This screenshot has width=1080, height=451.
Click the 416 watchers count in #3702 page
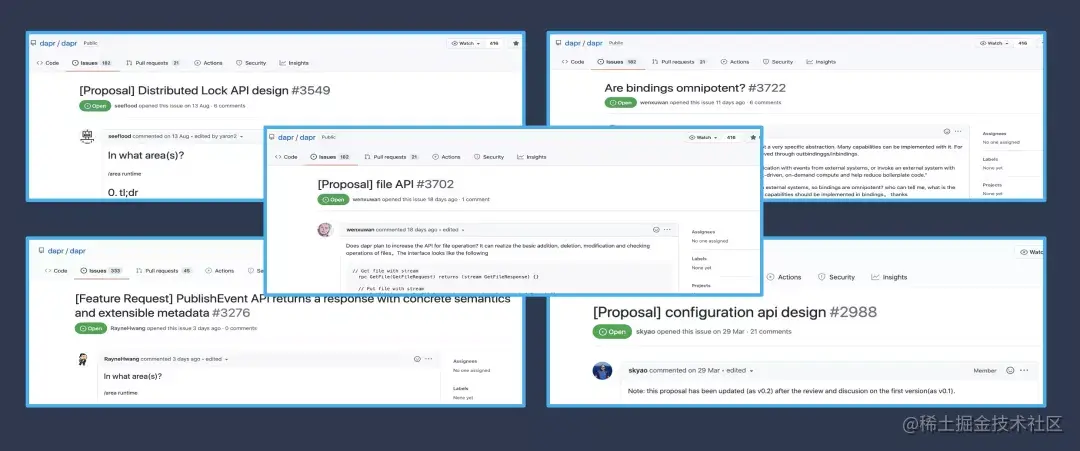click(x=731, y=138)
